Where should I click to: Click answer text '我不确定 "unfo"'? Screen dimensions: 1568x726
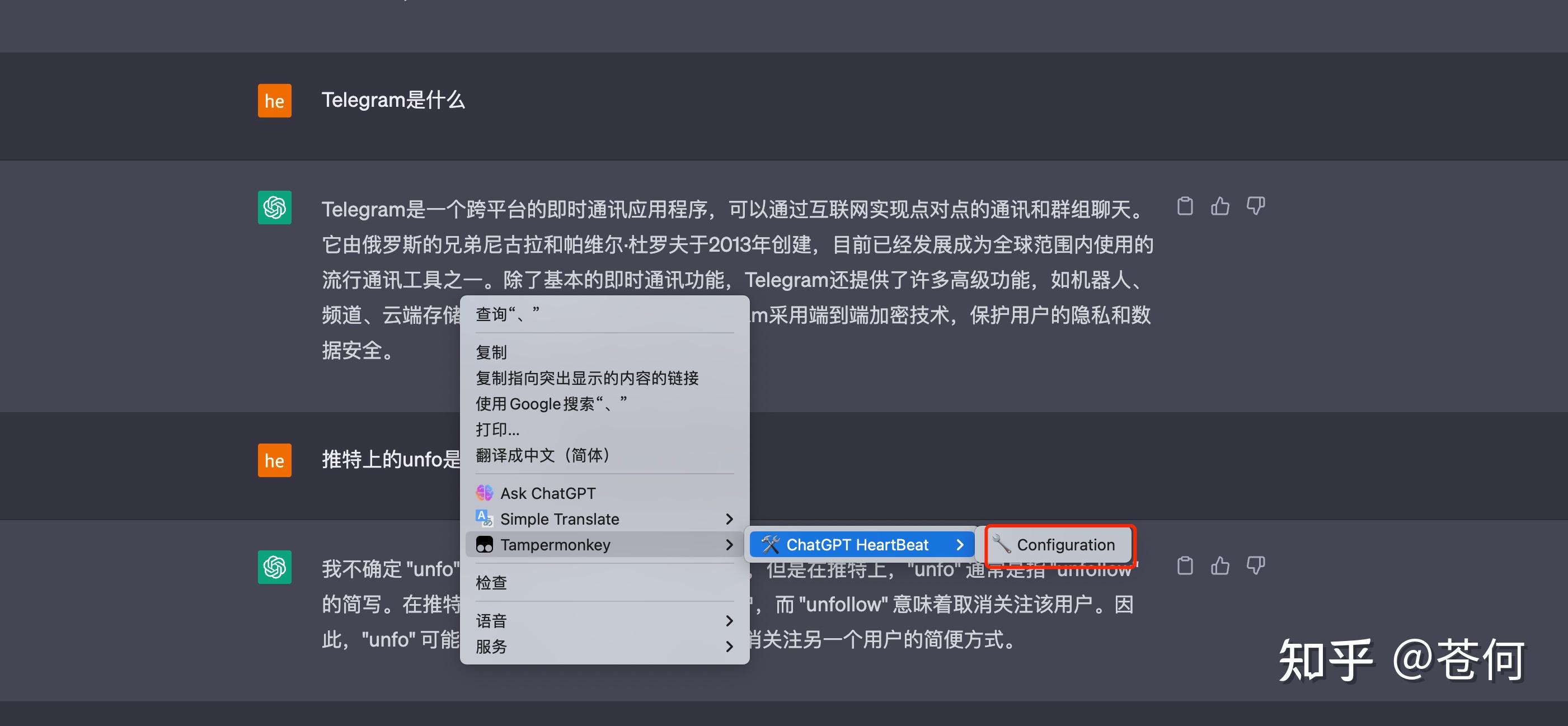coord(391,569)
